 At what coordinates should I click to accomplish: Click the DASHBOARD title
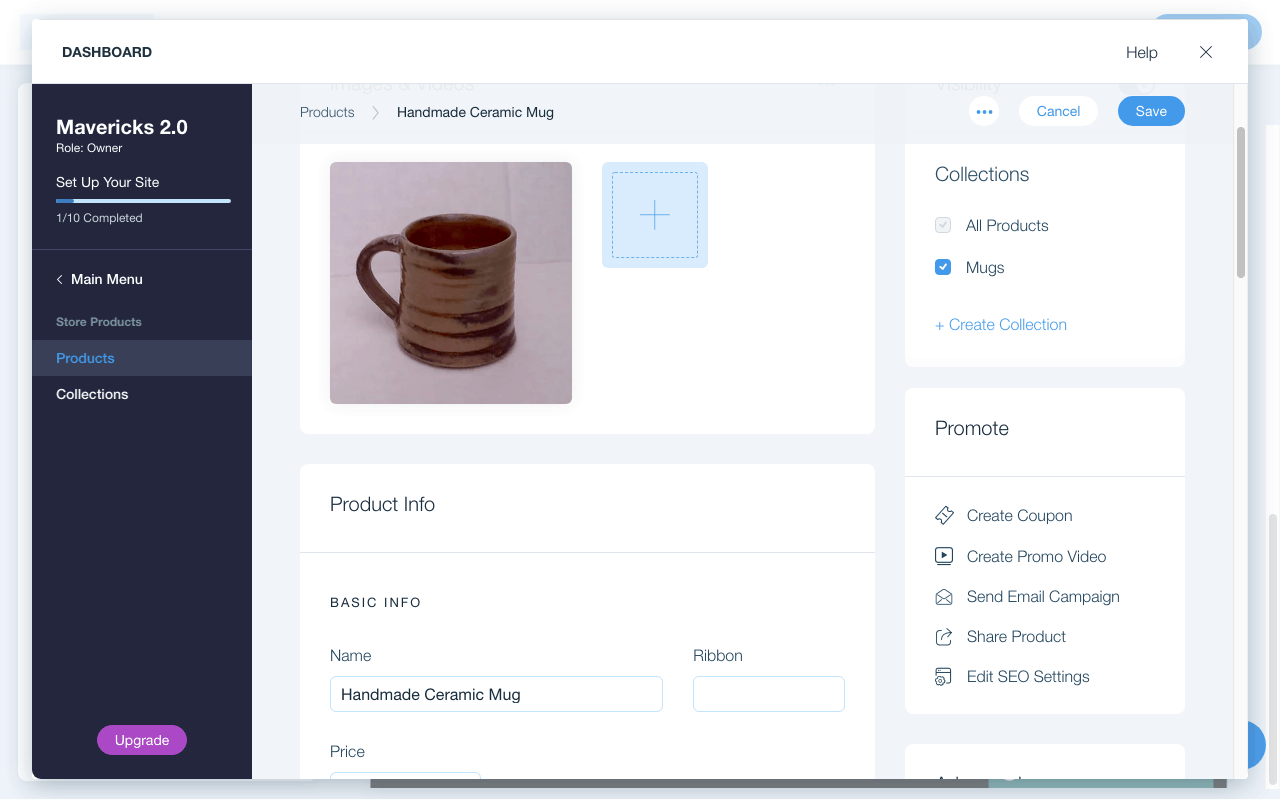point(107,52)
